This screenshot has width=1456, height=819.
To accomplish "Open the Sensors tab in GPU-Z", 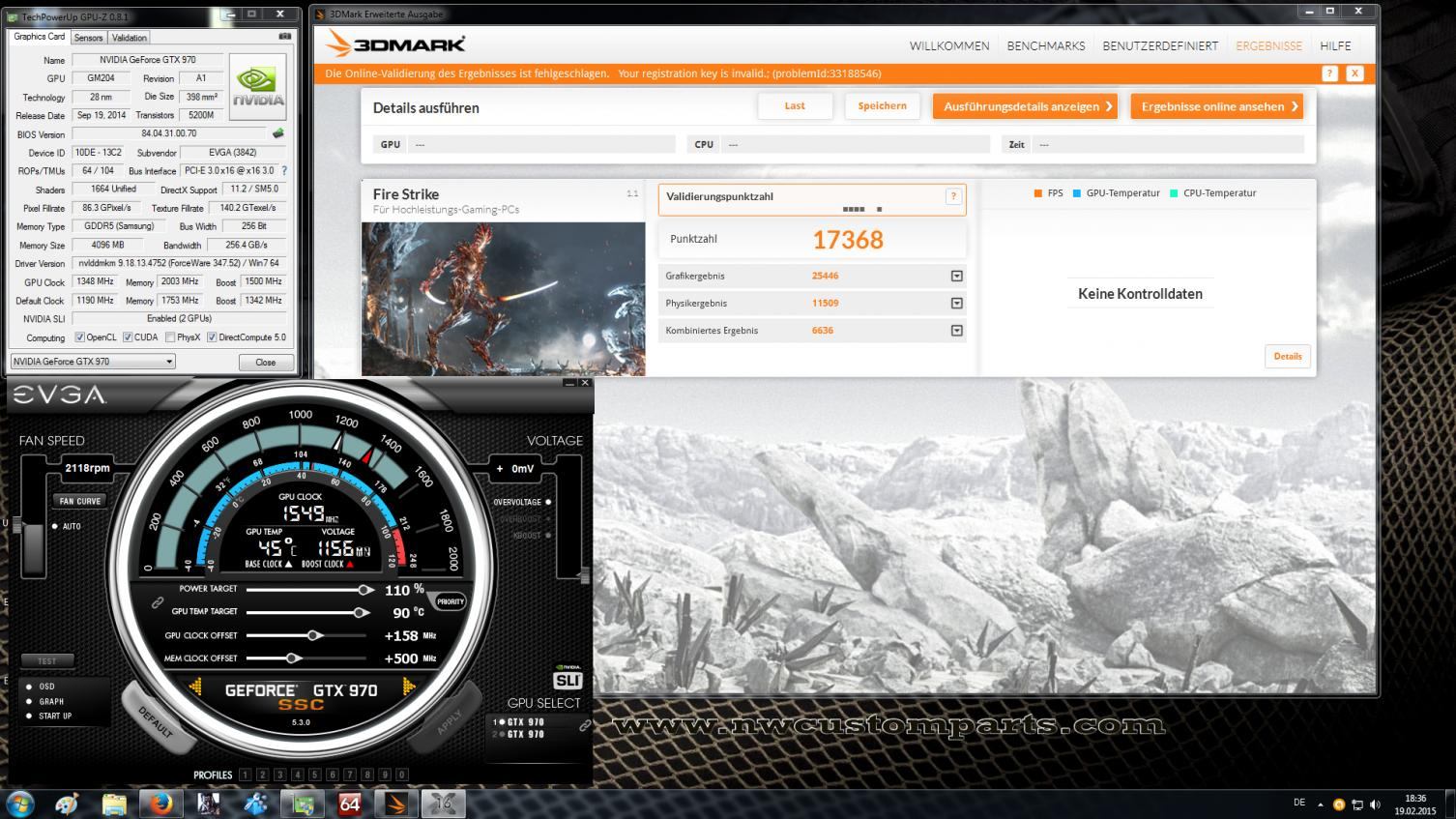I will pos(88,38).
